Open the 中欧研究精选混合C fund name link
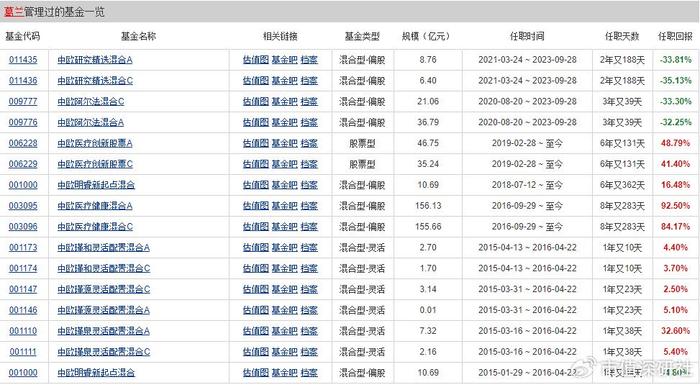 (x=95, y=81)
